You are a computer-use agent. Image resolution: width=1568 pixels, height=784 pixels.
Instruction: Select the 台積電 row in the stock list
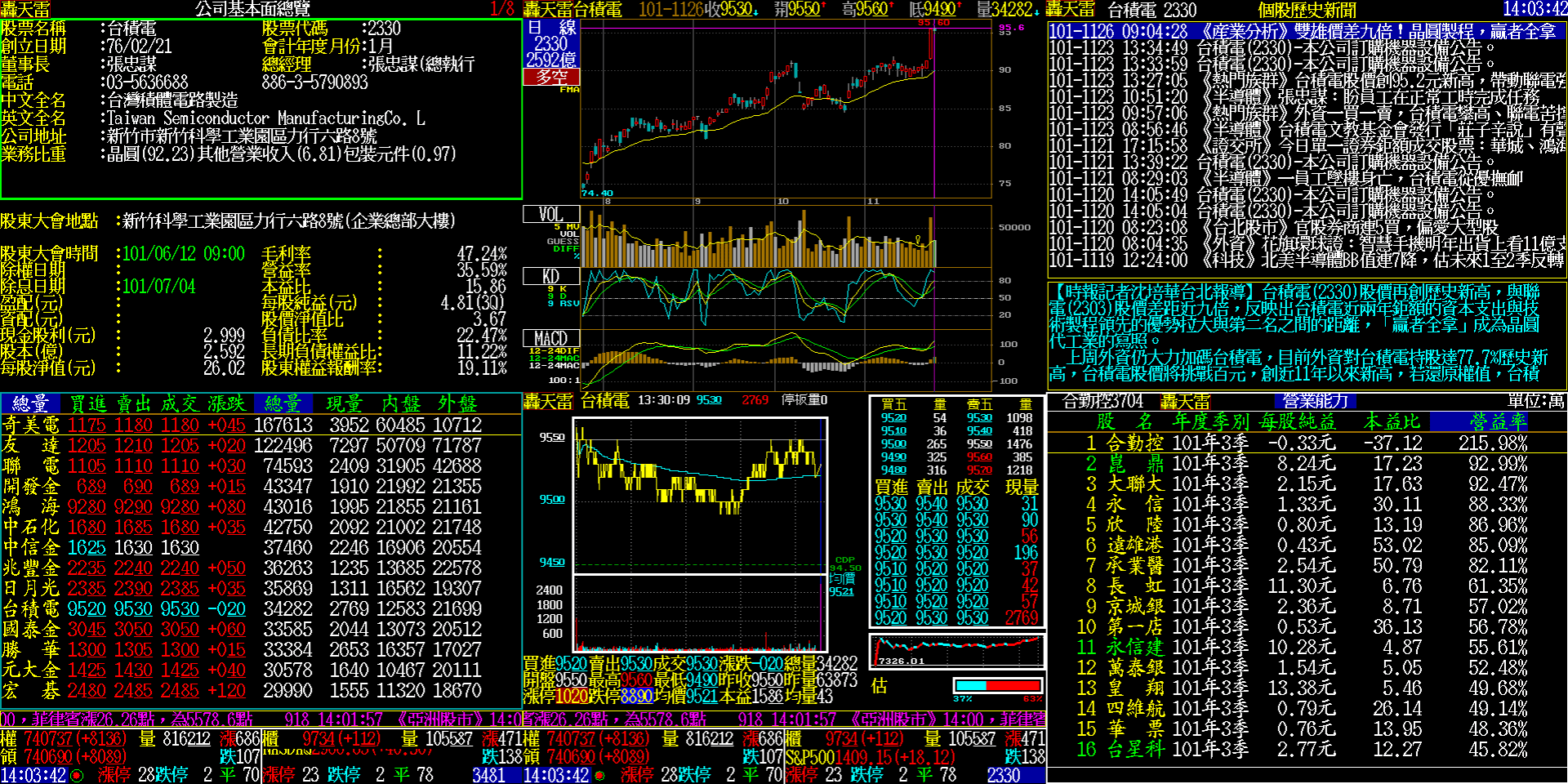(261, 608)
